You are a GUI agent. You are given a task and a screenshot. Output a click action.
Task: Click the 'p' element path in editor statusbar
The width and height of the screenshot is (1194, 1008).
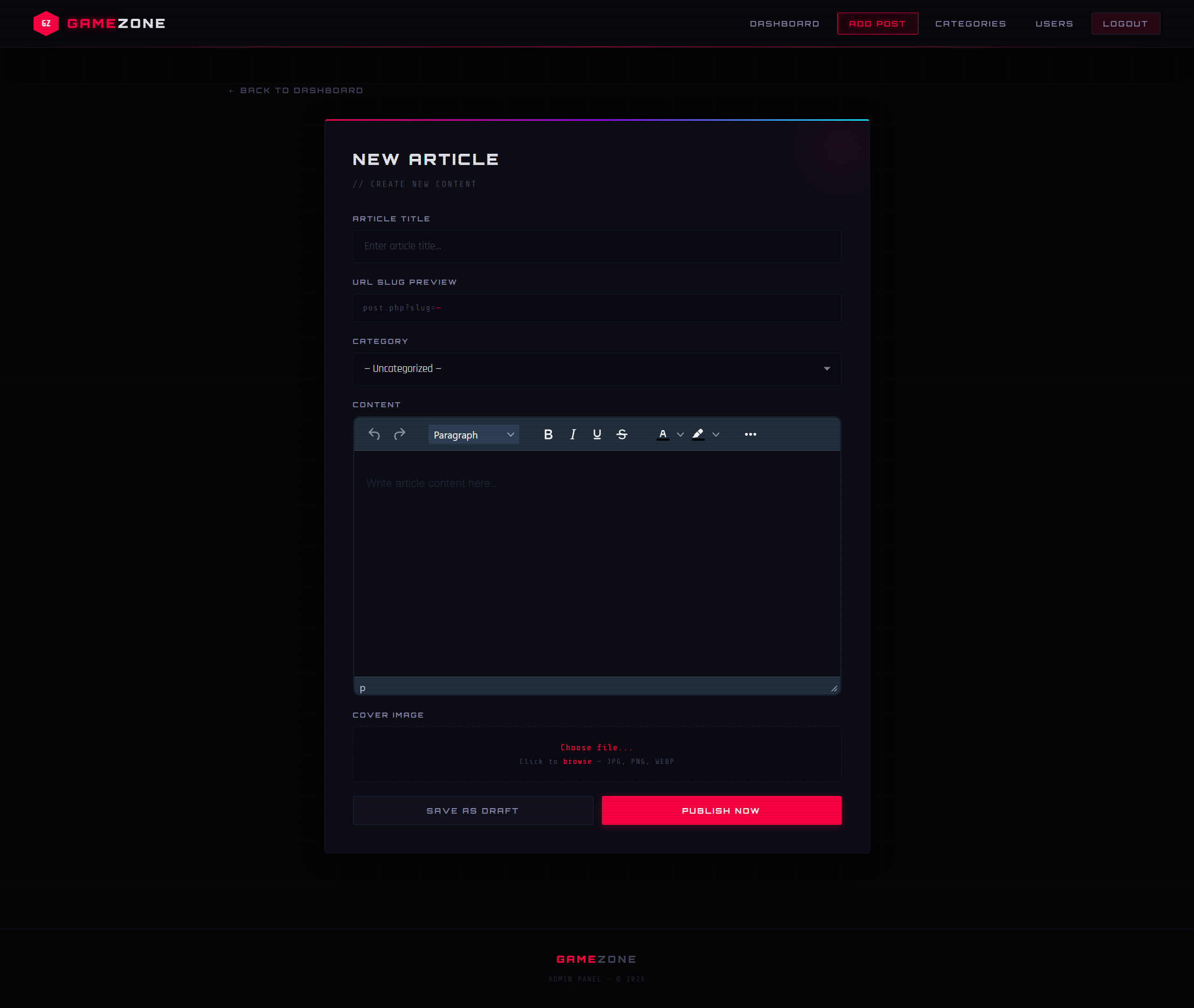point(362,688)
